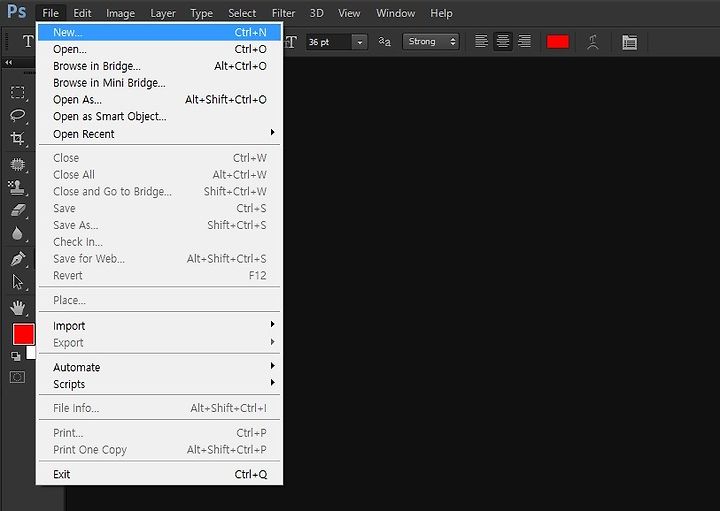Expand the Export submenu
This screenshot has height=511, width=720.
(x=272, y=342)
